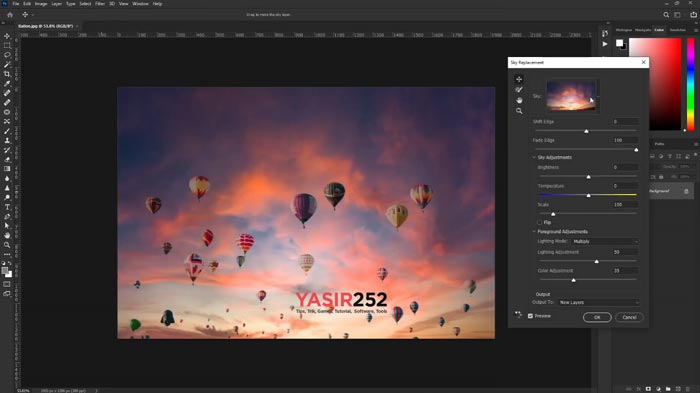Click the Lighting Adjustment slider handle
Image resolution: width=700 pixels, height=393 pixels.
(596, 261)
